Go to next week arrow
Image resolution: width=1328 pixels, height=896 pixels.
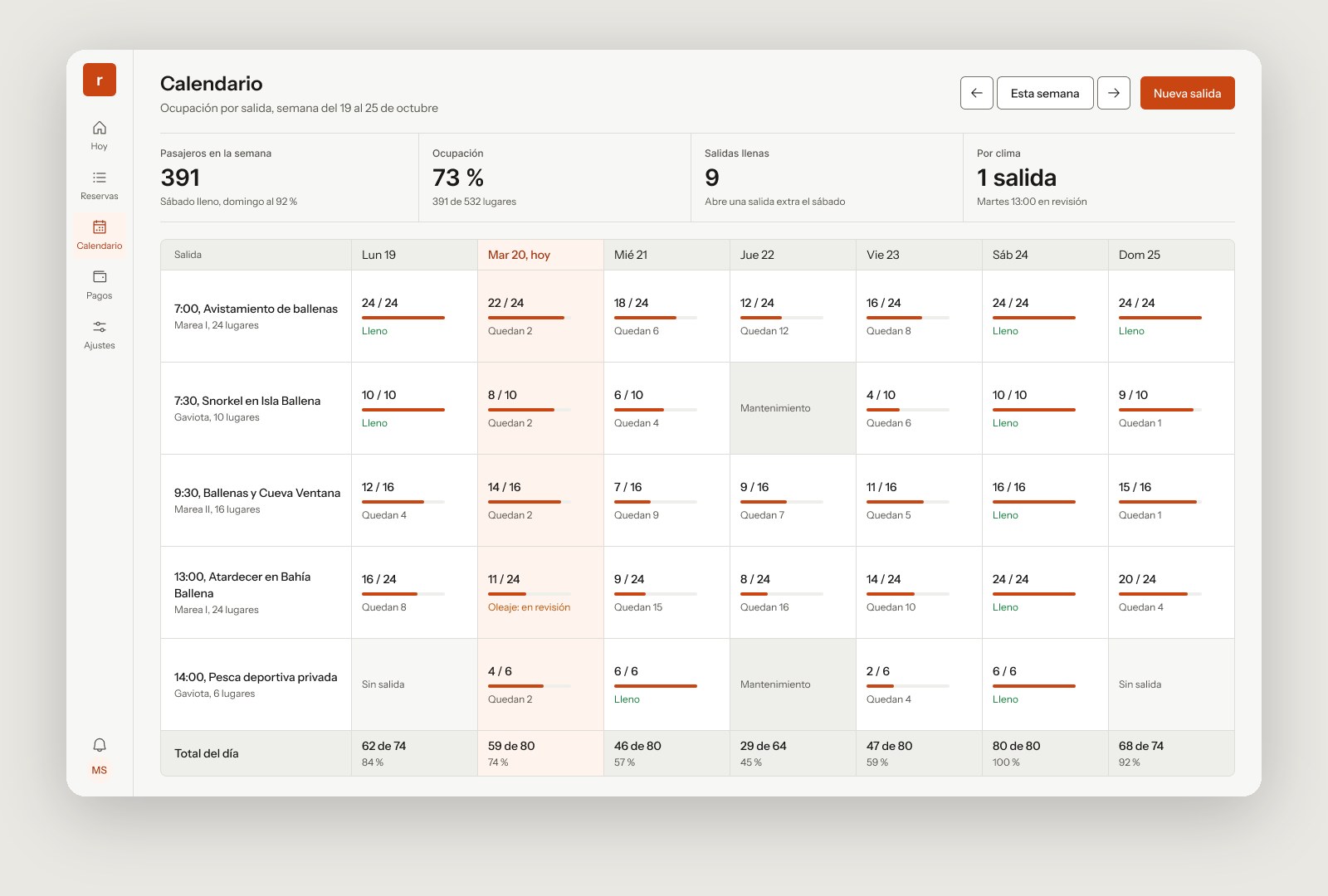1114,93
